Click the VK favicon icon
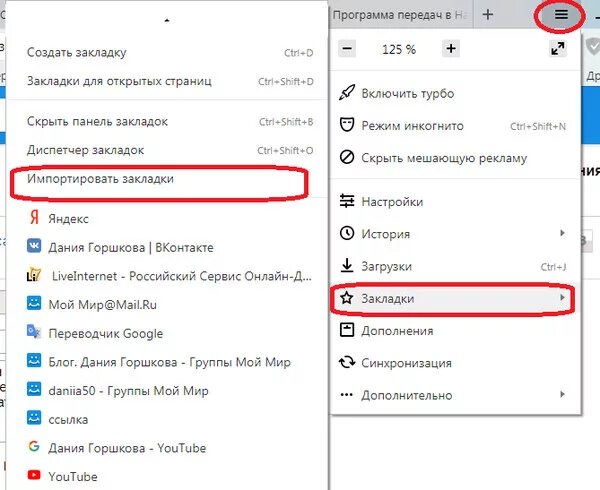 coord(34,246)
